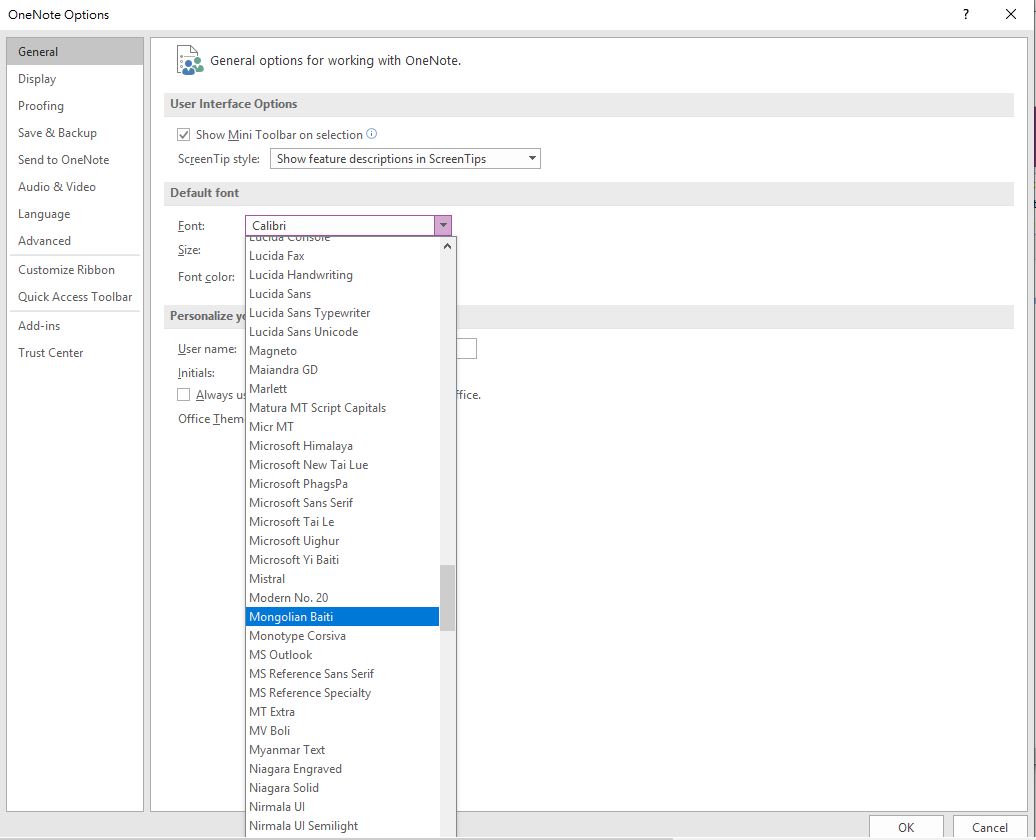Select Microsoft Uighur font
Viewport: 1036px width, 840px height.
(342, 541)
